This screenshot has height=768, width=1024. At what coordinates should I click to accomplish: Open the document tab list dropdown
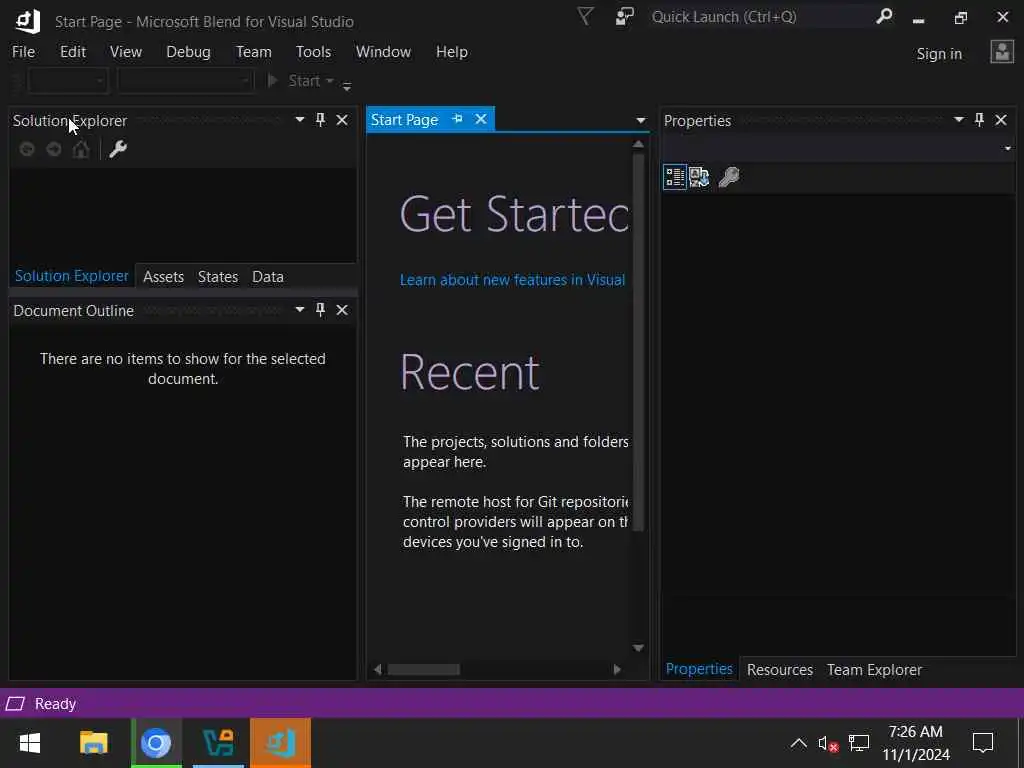(641, 120)
